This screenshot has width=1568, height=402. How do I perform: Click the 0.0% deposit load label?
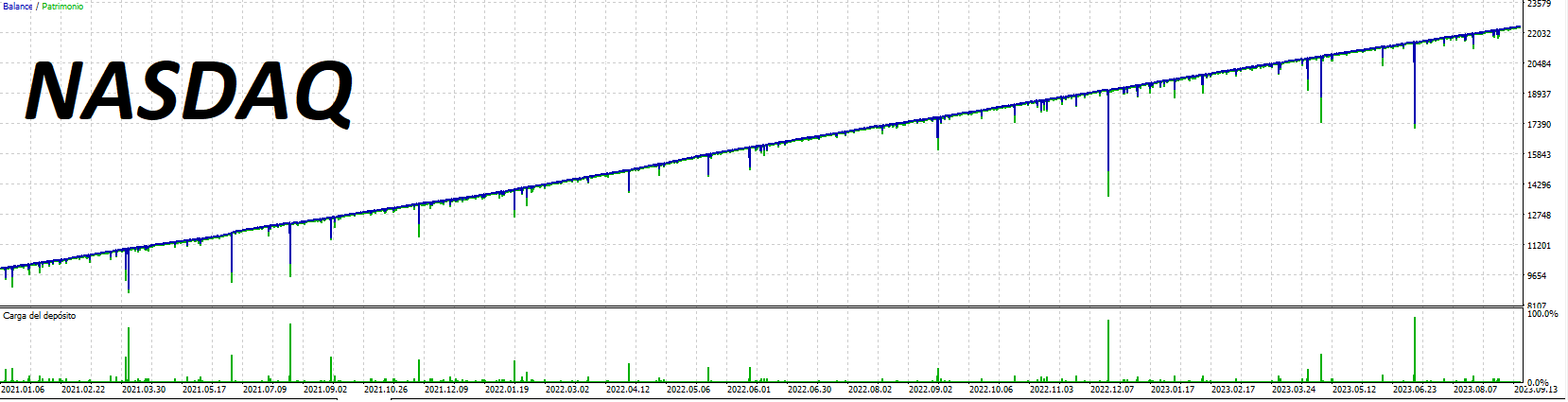tap(1540, 381)
